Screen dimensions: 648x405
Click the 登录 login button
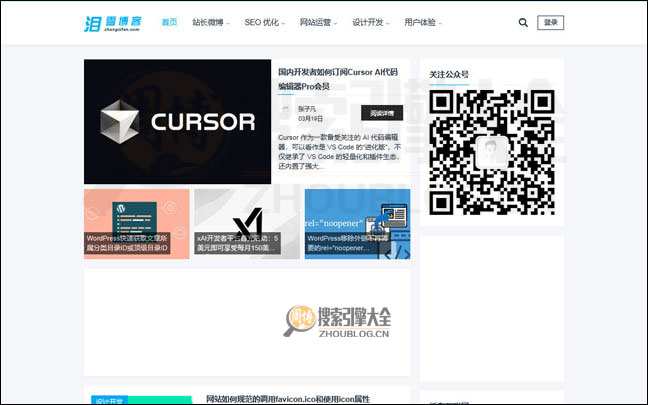550,23
